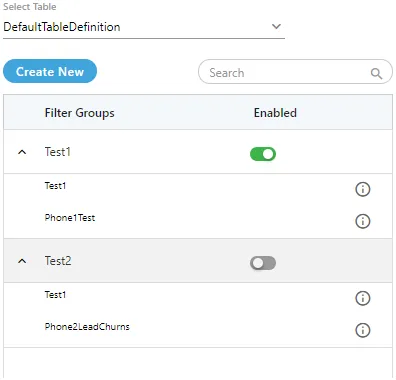396x380 pixels.
Task: Open info for Test1 filter under Test2 group
Action: (363, 298)
